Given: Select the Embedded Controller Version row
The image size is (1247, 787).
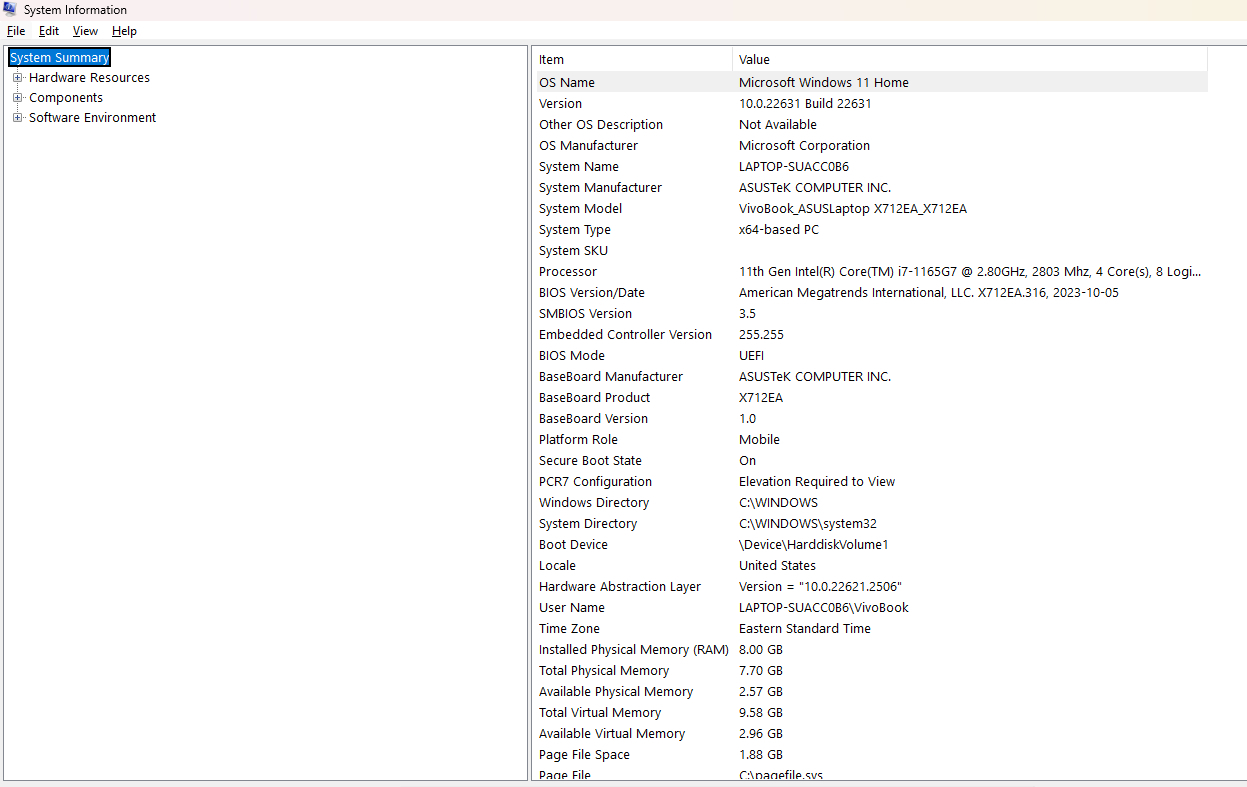Looking at the screenshot, I should [870, 335].
